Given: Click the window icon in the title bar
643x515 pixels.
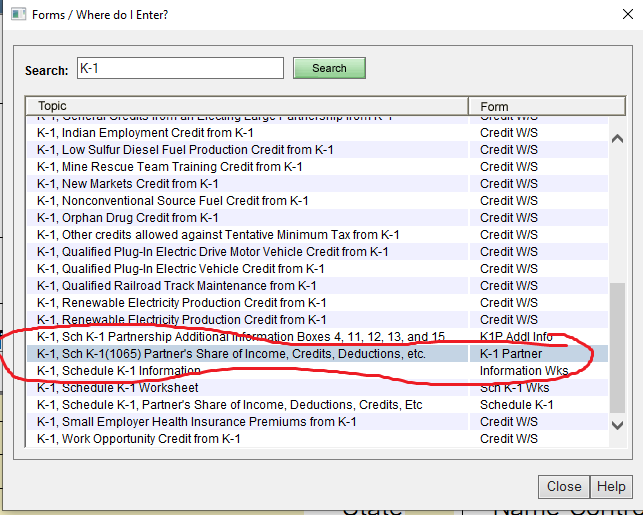Looking at the screenshot, I should tap(16, 14).
